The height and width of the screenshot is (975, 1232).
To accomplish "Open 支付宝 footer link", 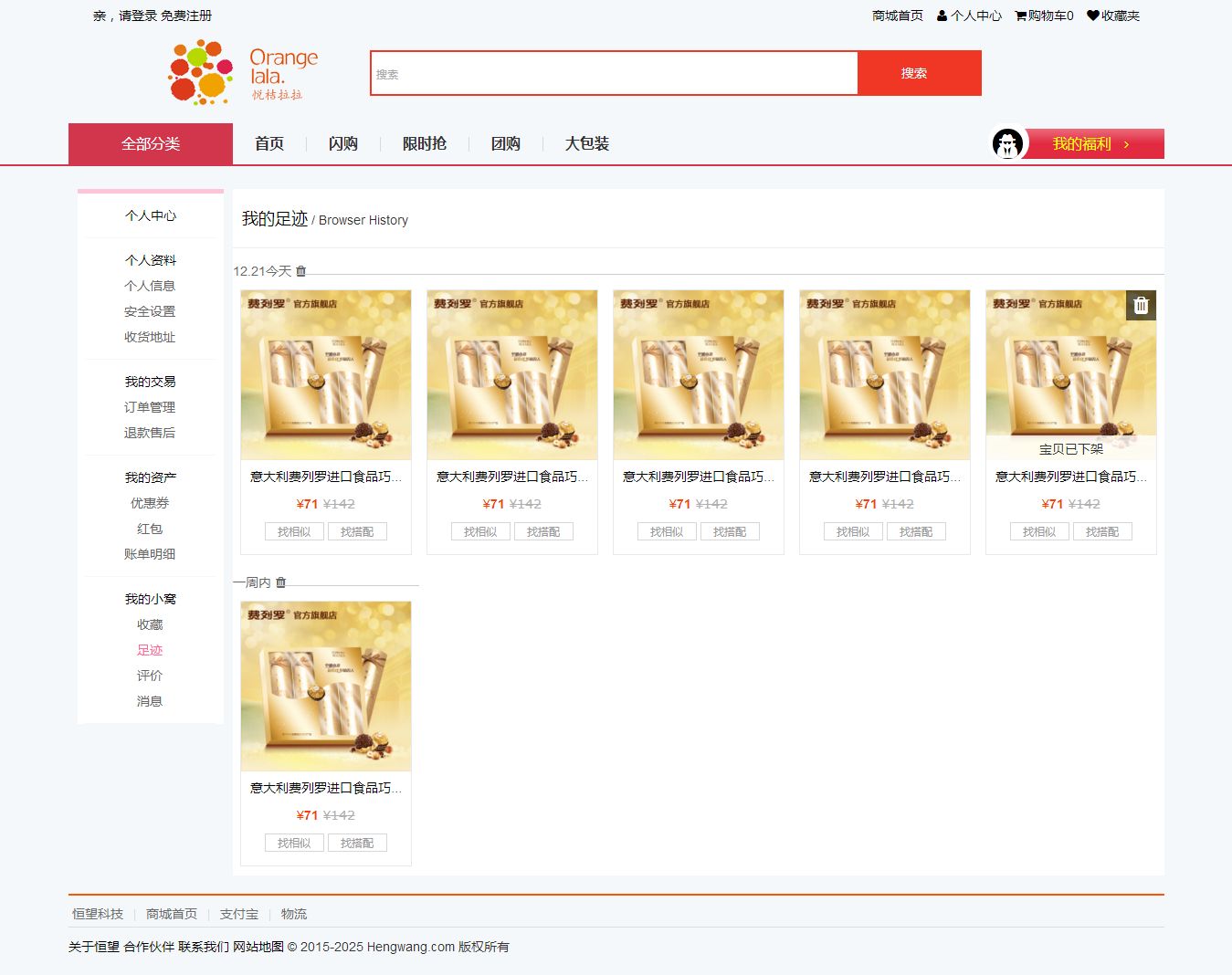I will point(239,914).
